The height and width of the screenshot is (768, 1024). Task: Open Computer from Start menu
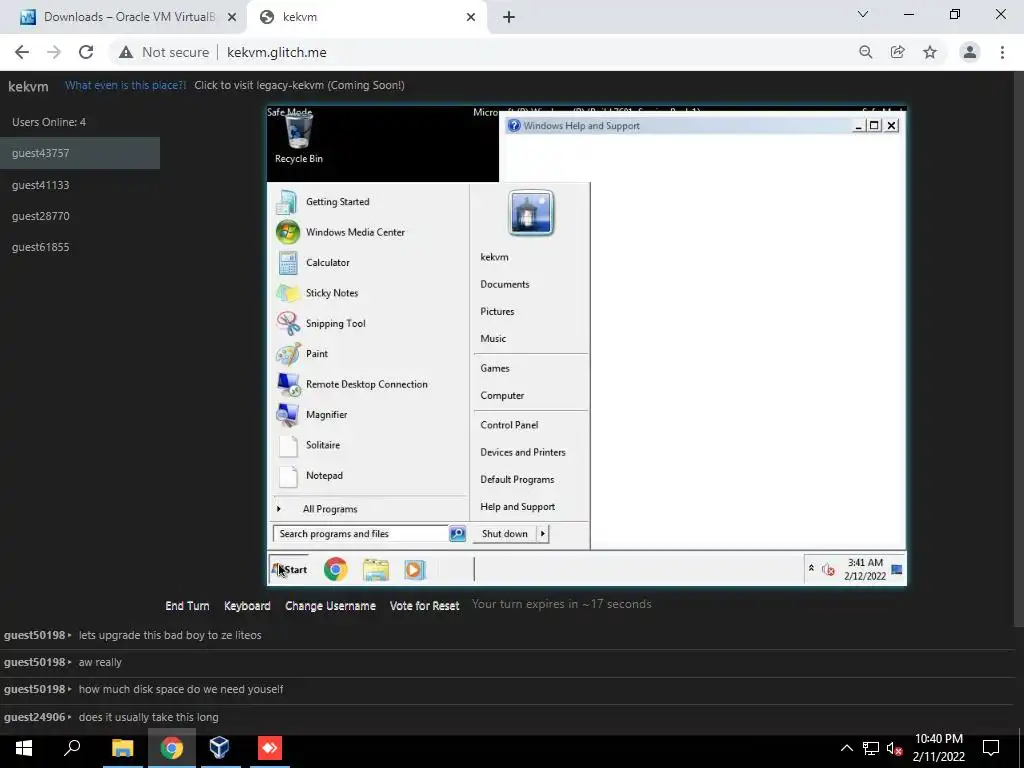pos(502,396)
